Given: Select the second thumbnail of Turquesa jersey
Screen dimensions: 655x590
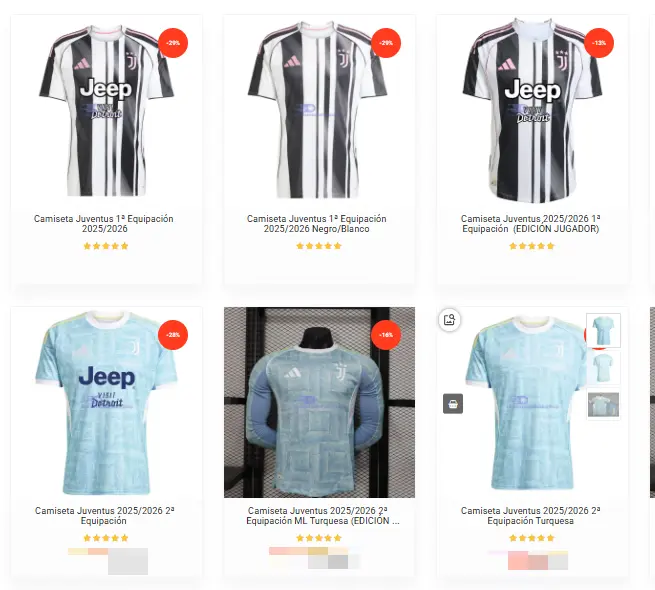Looking at the screenshot, I should 603,367.
